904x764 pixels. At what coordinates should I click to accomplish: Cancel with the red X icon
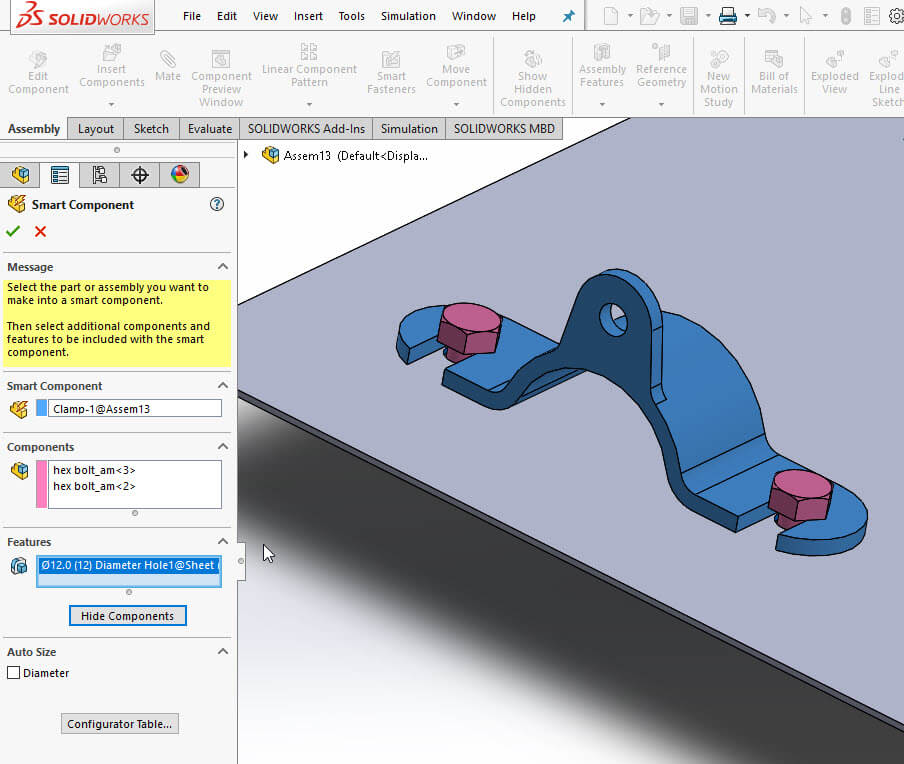coord(41,231)
